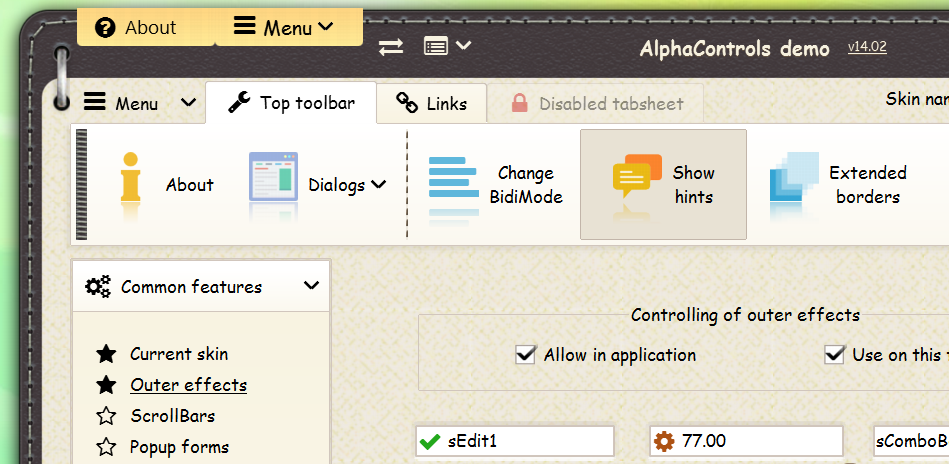Click the swap arrows icon in title bar

391,47
